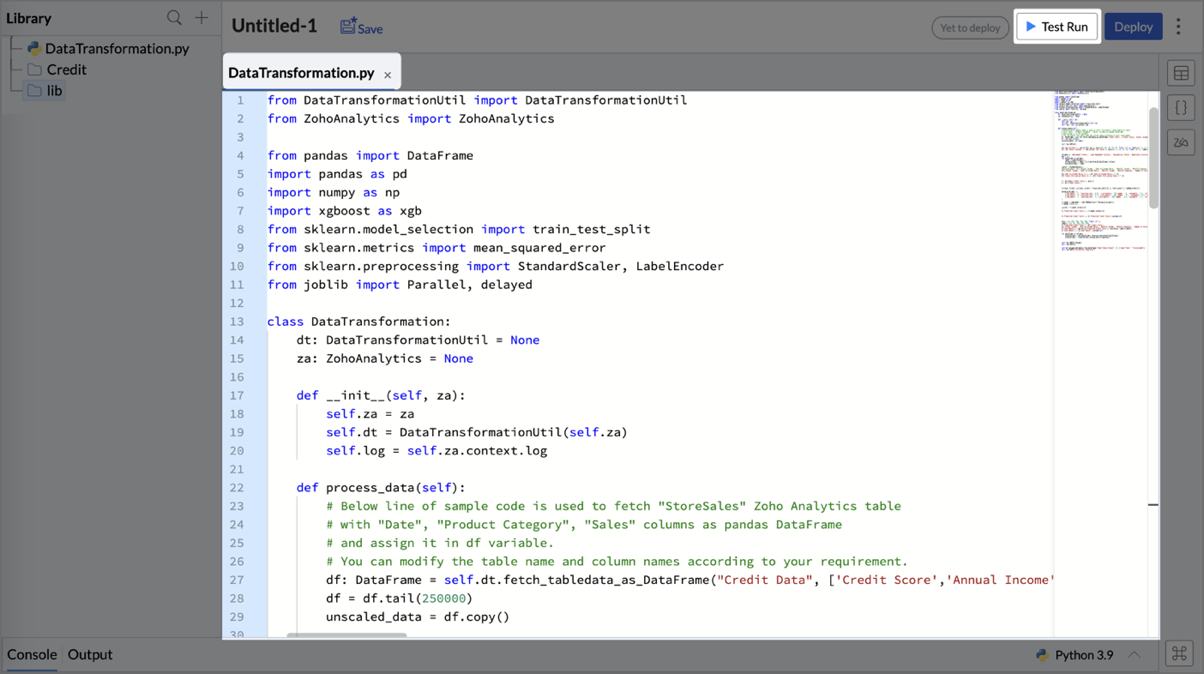Click the Test Run button
1204x674 pixels.
[x=1057, y=27]
